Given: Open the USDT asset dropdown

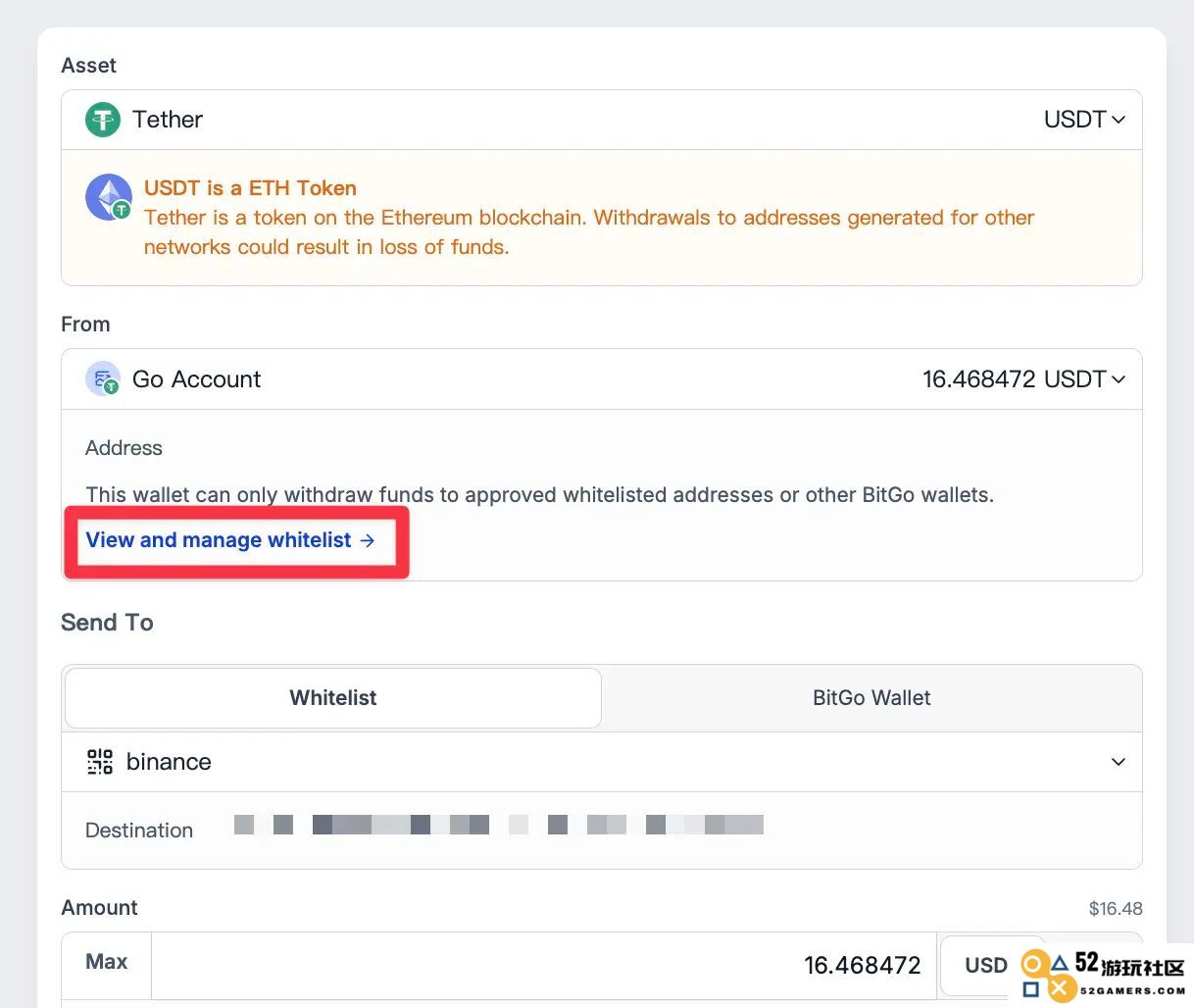Looking at the screenshot, I should 1084,120.
